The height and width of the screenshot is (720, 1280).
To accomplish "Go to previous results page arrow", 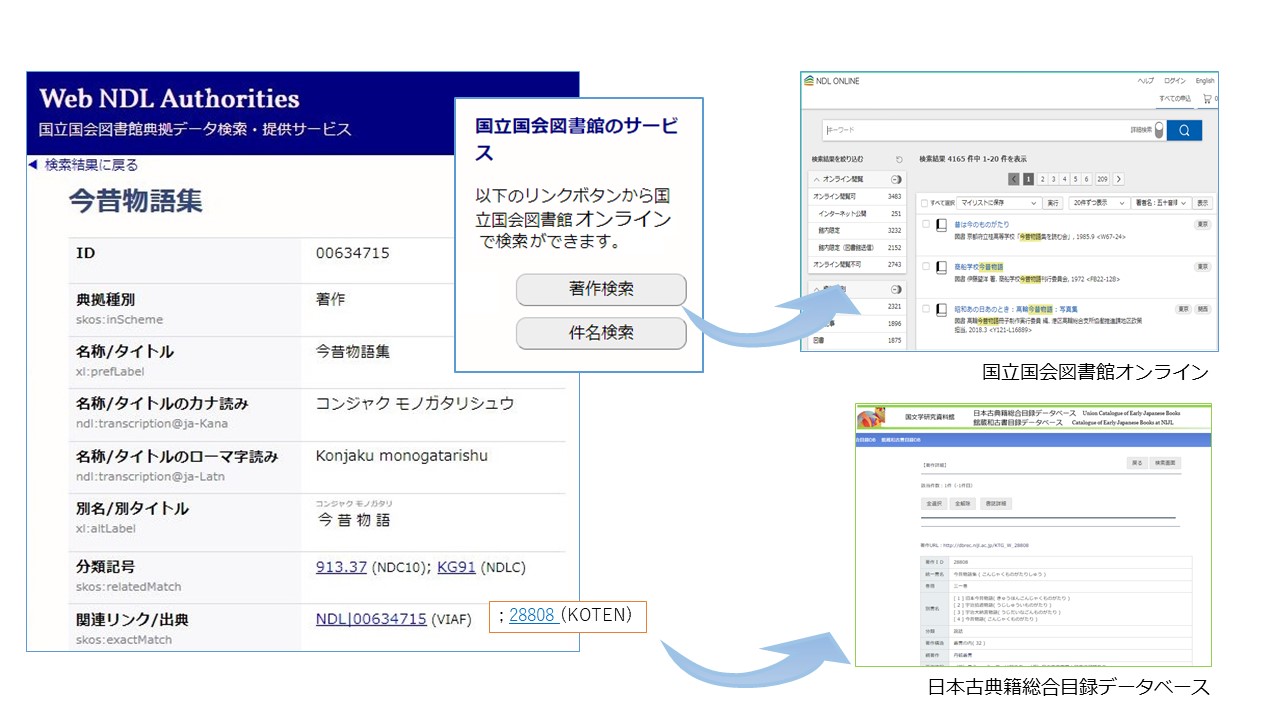I will click(1014, 179).
